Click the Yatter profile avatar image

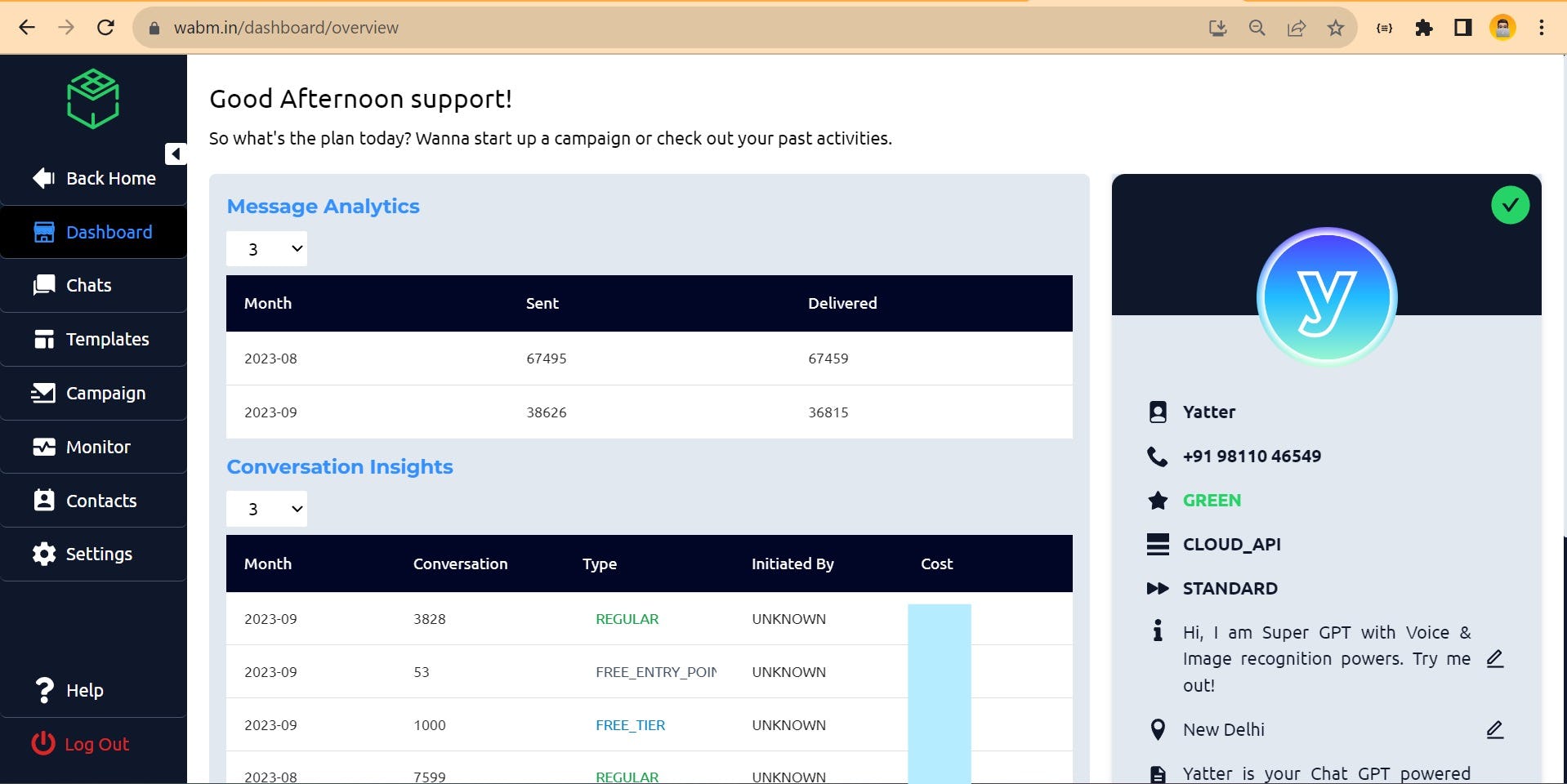1325,297
